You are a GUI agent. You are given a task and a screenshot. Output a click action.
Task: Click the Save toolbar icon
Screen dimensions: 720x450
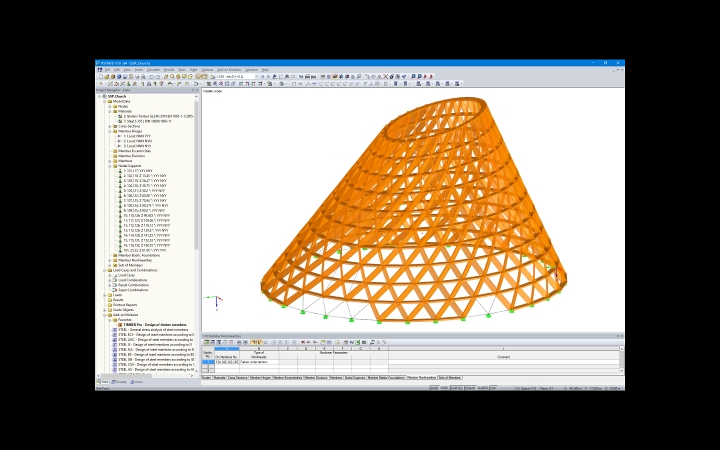[125, 77]
